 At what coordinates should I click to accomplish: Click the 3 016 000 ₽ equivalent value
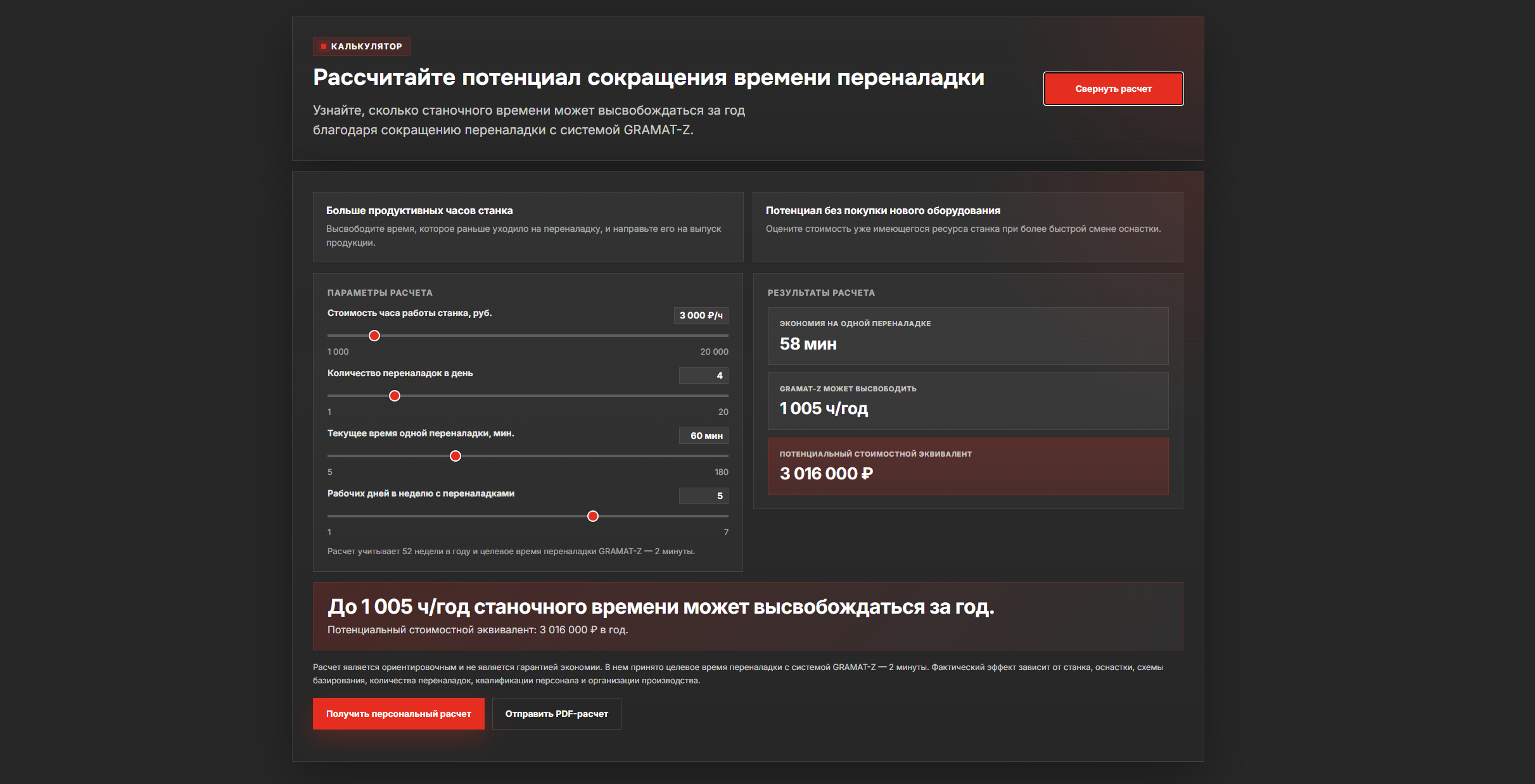tap(826, 474)
